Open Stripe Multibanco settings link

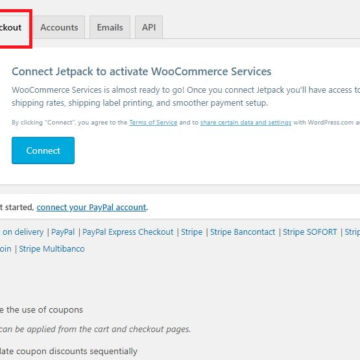click(52, 249)
